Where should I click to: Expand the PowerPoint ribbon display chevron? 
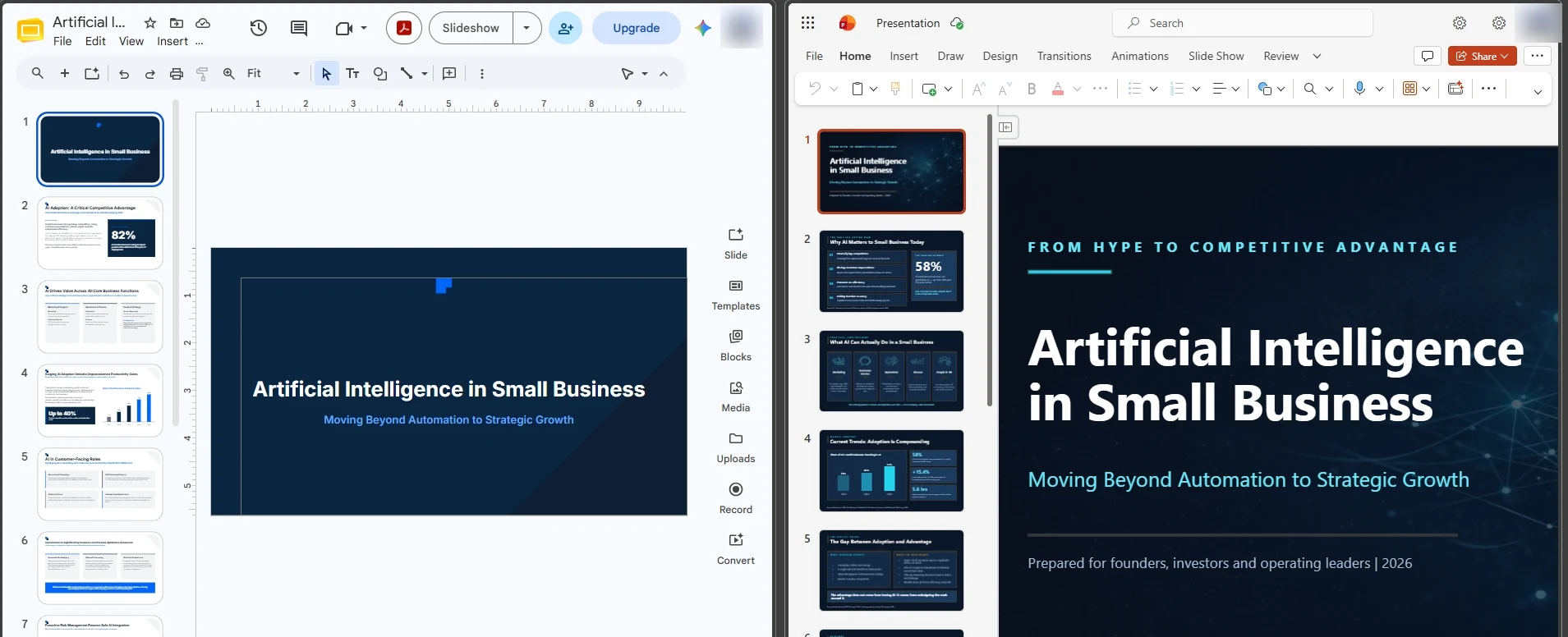click(x=1538, y=92)
